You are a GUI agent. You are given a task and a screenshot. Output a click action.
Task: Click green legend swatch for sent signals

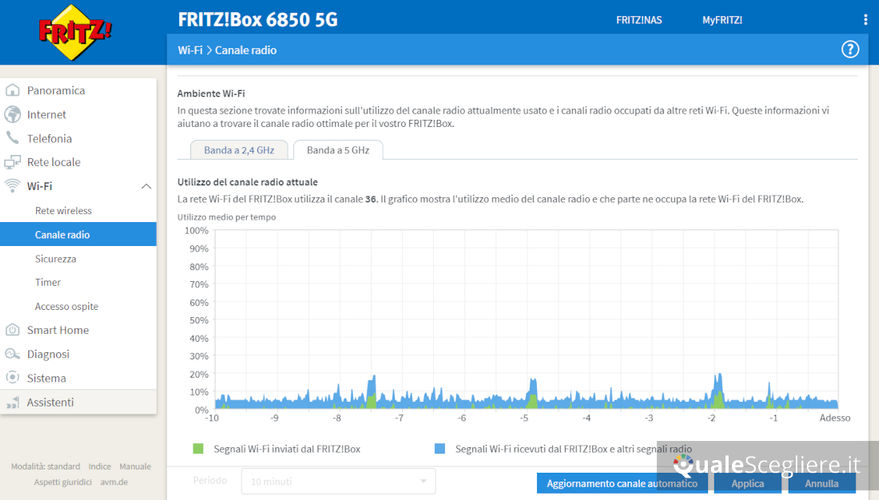(x=198, y=449)
